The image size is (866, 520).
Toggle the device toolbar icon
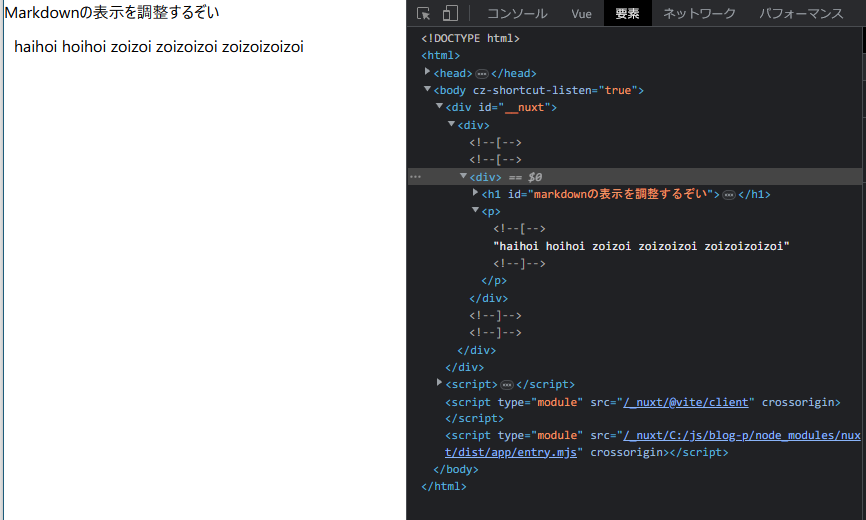[x=450, y=13]
